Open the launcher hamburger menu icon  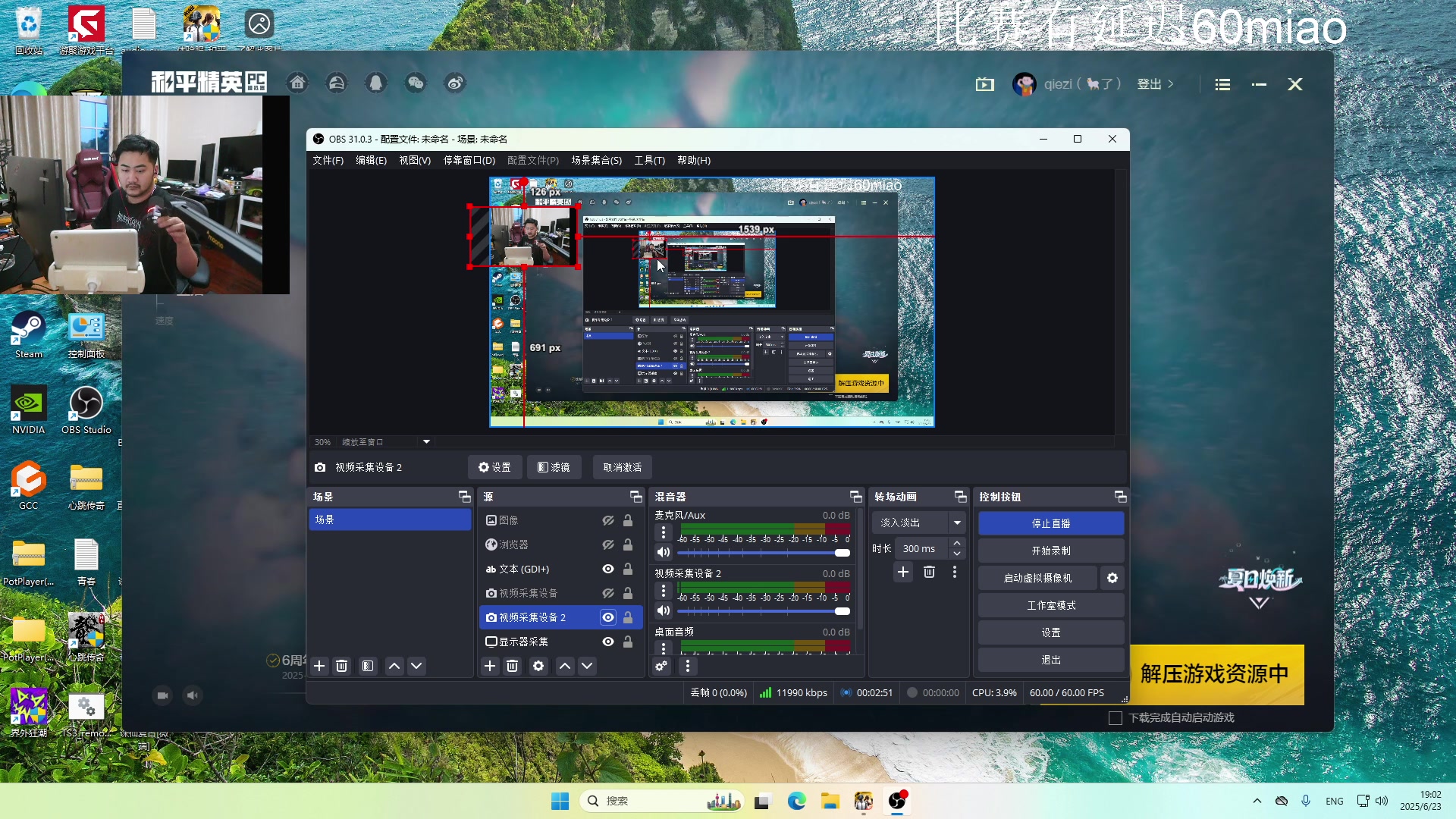[1222, 85]
